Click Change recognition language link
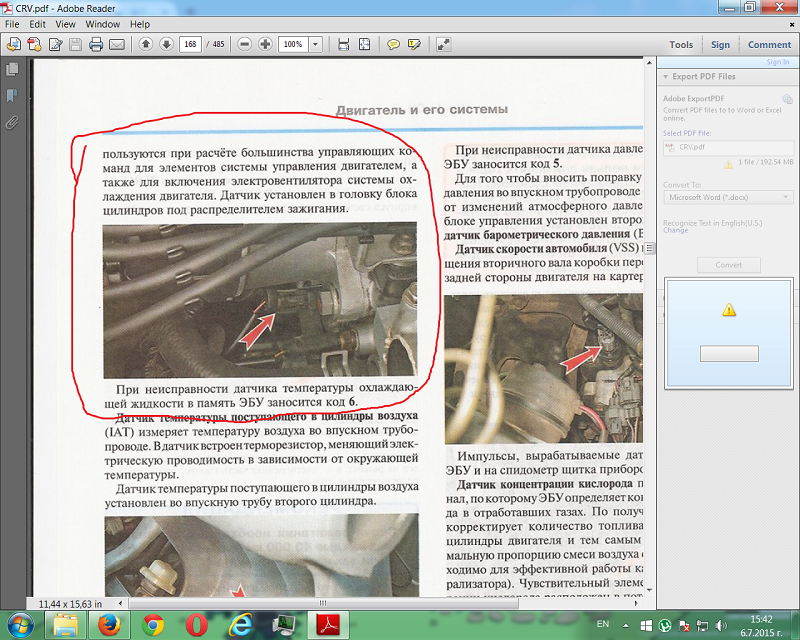Viewport: 800px width, 640px height. click(x=675, y=230)
